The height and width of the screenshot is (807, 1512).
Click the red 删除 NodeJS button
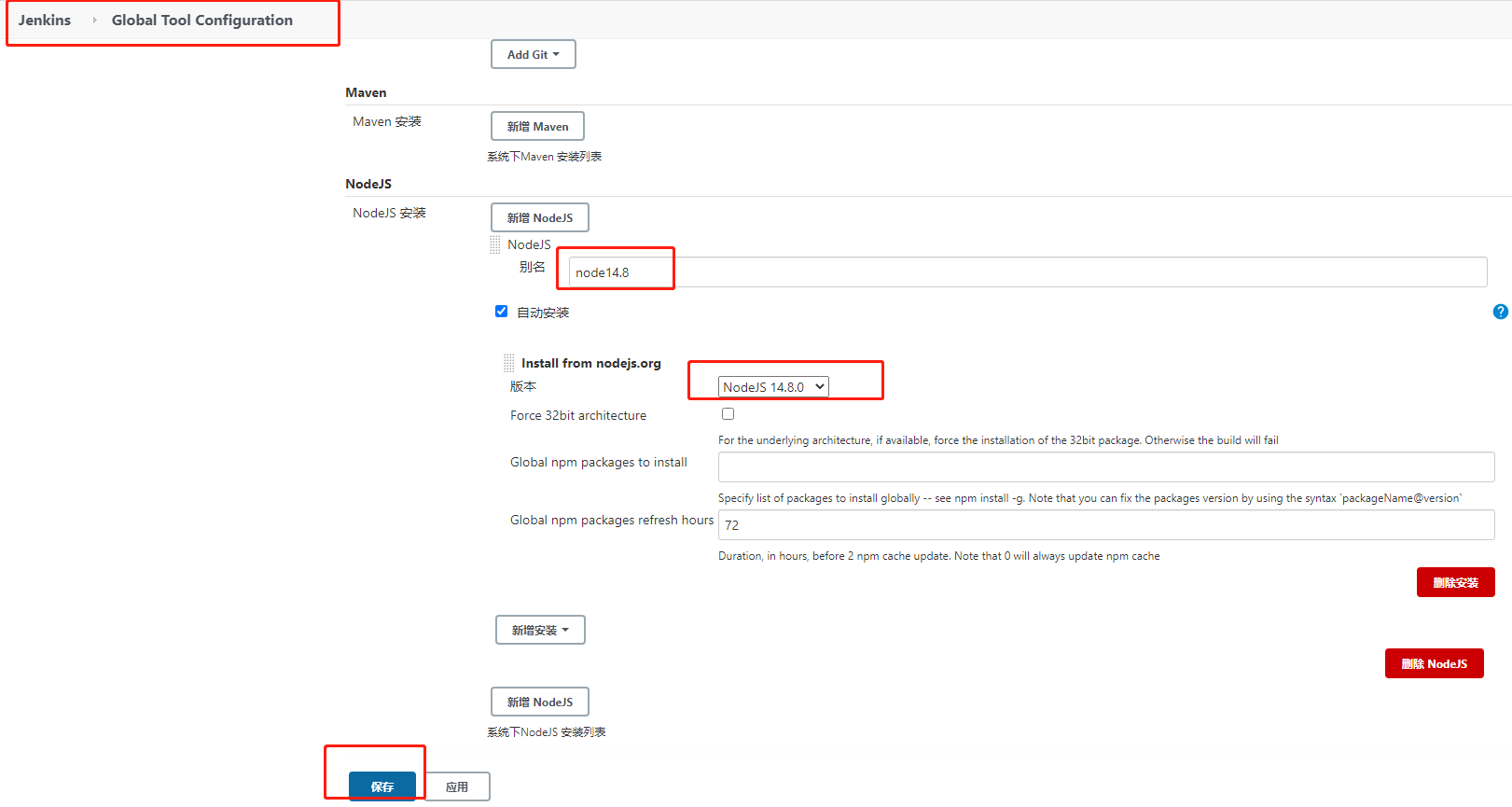coord(1434,663)
